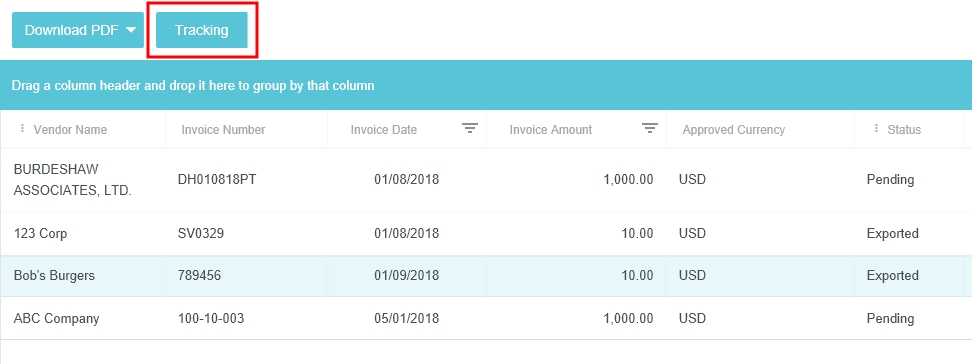Click the USD currency in Bob's Burgers row
Image resolution: width=972 pixels, height=364 pixels.
[692, 275]
